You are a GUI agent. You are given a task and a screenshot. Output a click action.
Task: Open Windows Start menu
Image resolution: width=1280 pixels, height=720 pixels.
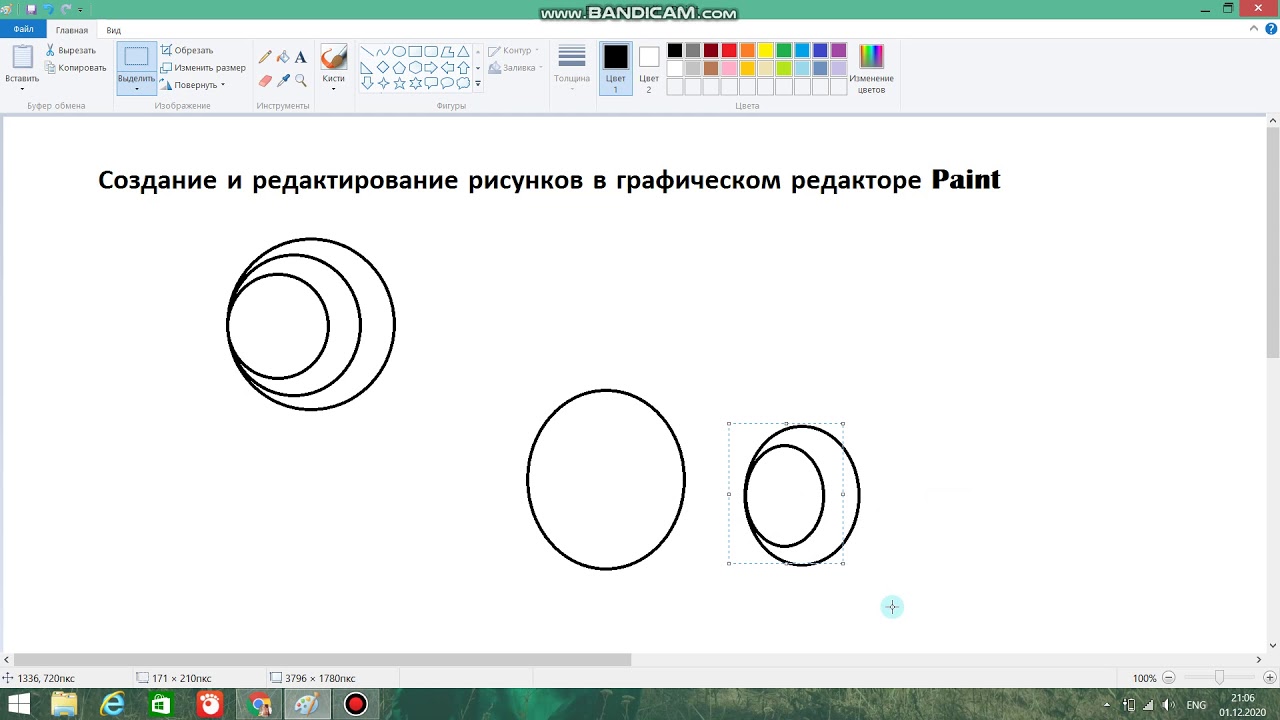19,705
